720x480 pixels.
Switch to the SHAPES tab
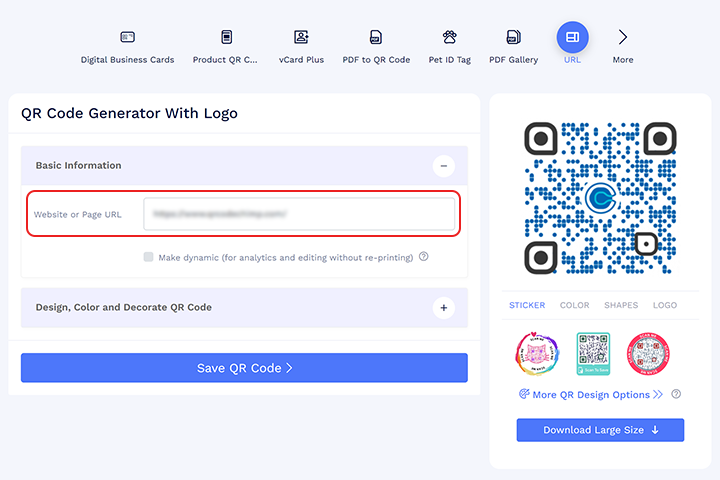[x=620, y=305]
